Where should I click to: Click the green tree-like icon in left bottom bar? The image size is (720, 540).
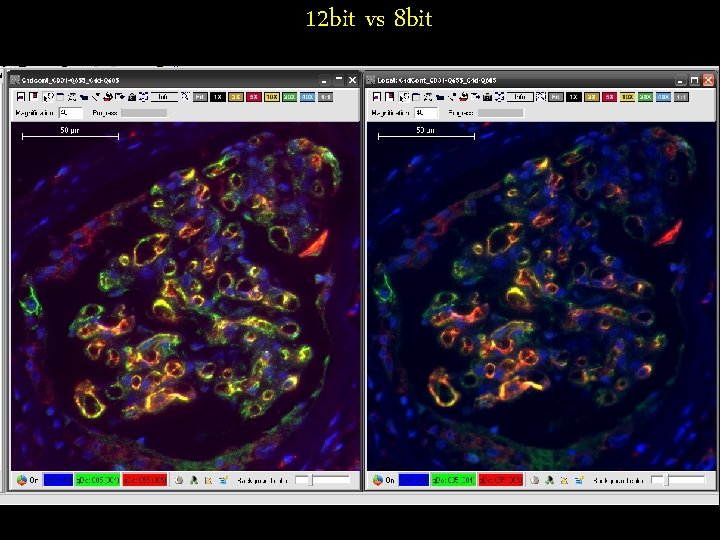tap(194, 480)
